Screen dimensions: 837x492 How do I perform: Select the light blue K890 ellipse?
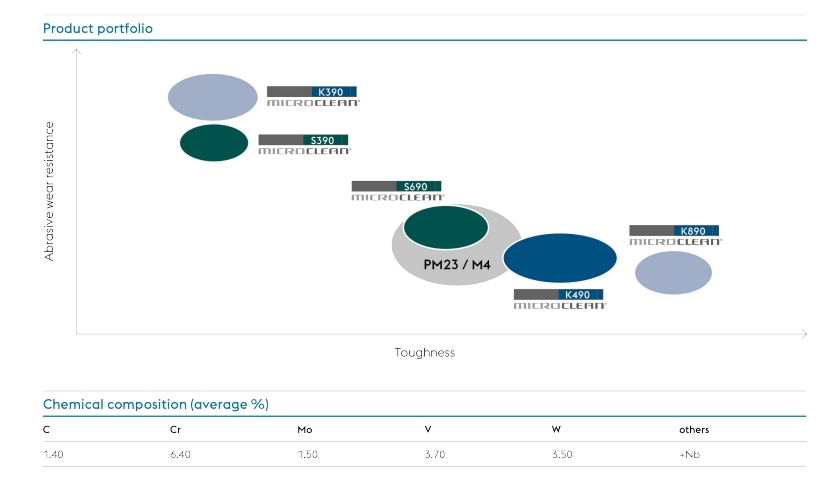pyautogui.click(x=673, y=272)
